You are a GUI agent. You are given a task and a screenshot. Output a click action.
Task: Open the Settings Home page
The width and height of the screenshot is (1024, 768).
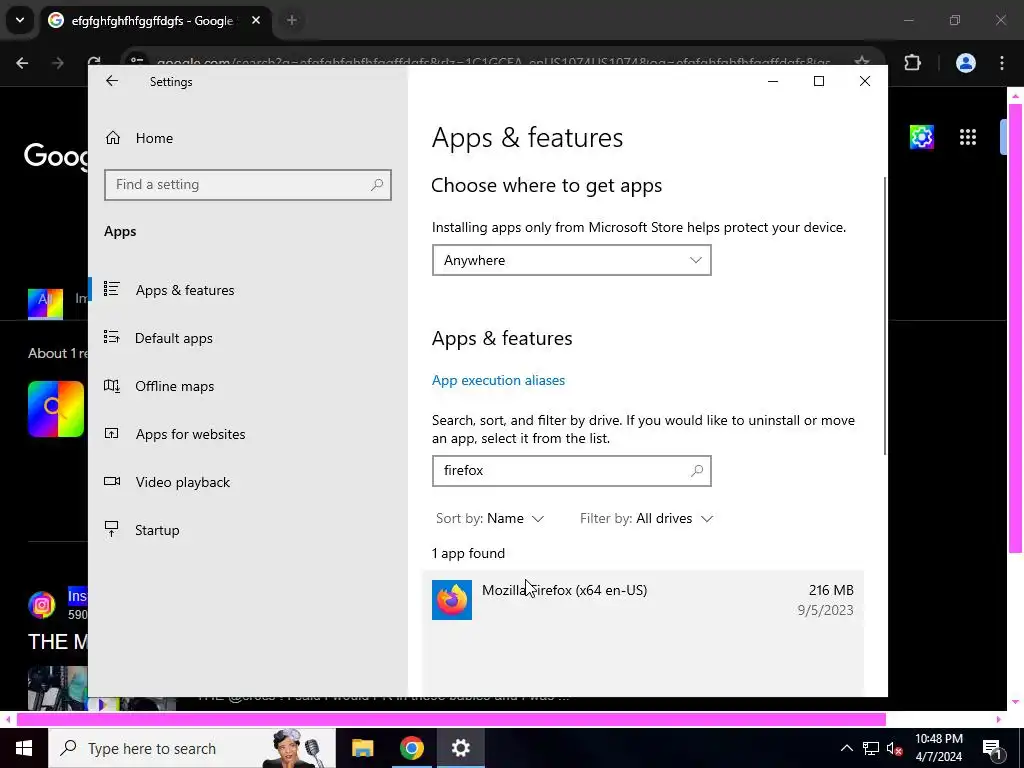154,138
